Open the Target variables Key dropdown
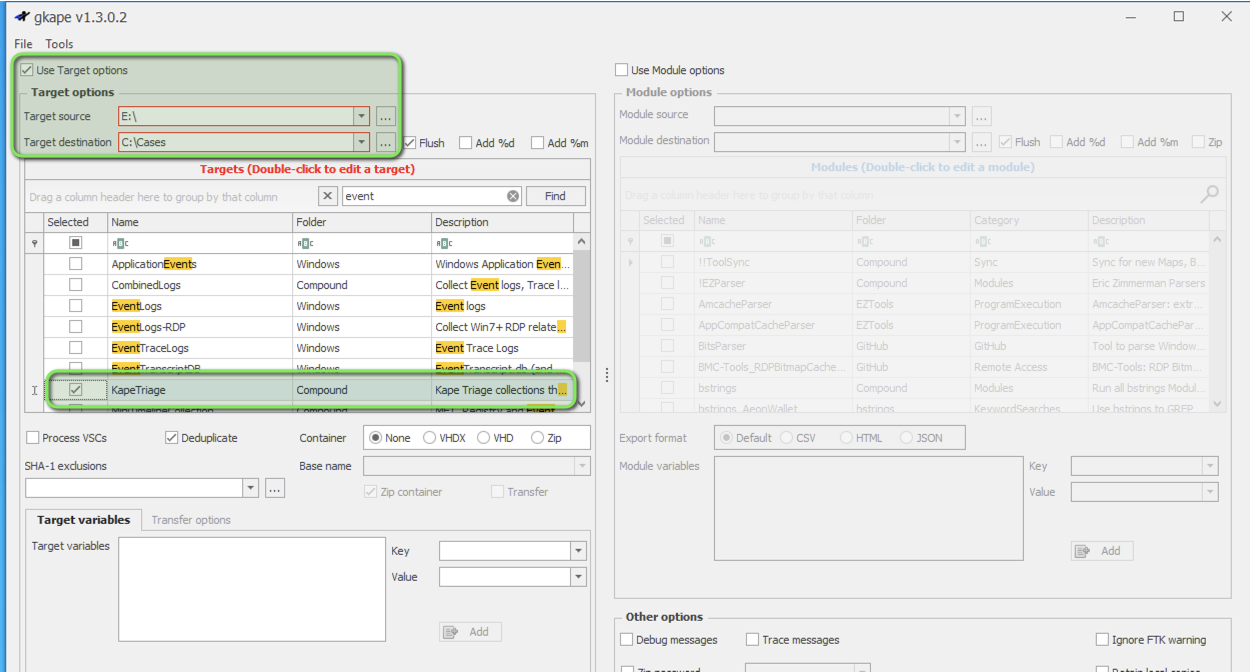 pyautogui.click(x=578, y=551)
